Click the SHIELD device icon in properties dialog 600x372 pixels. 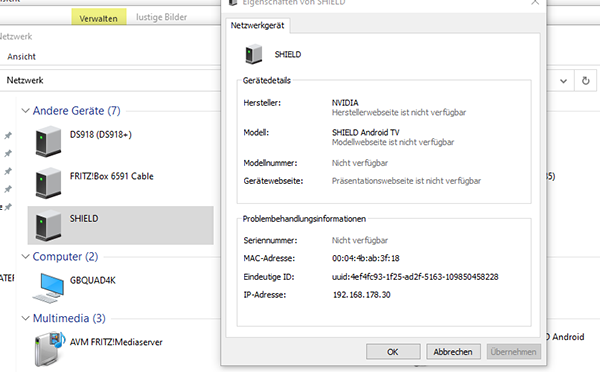click(x=254, y=54)
